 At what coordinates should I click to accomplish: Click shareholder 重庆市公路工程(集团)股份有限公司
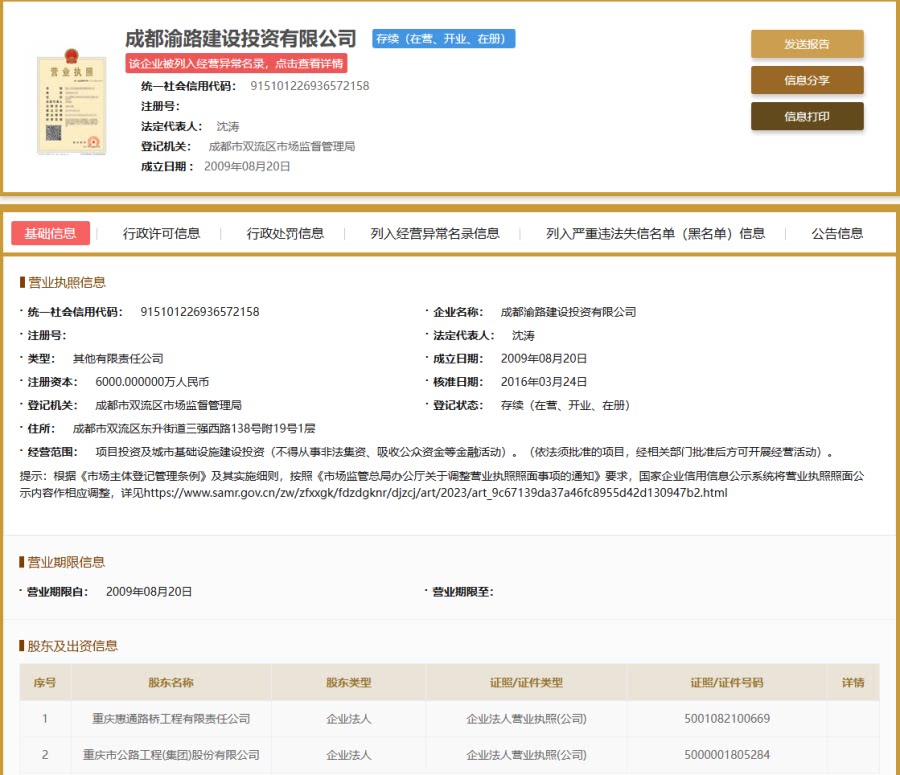coord(171,755)
